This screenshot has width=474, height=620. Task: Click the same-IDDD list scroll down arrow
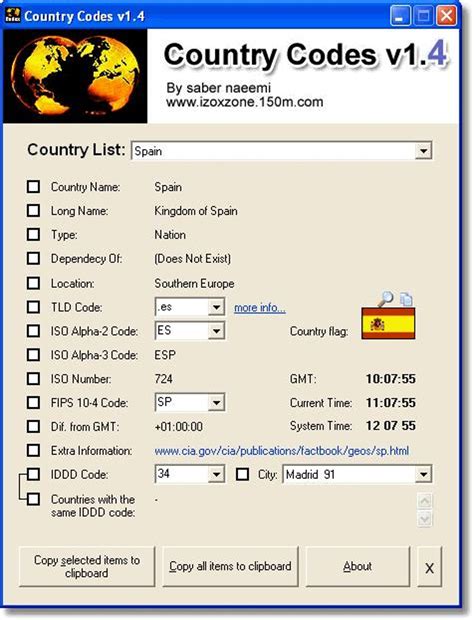(424, 518)
